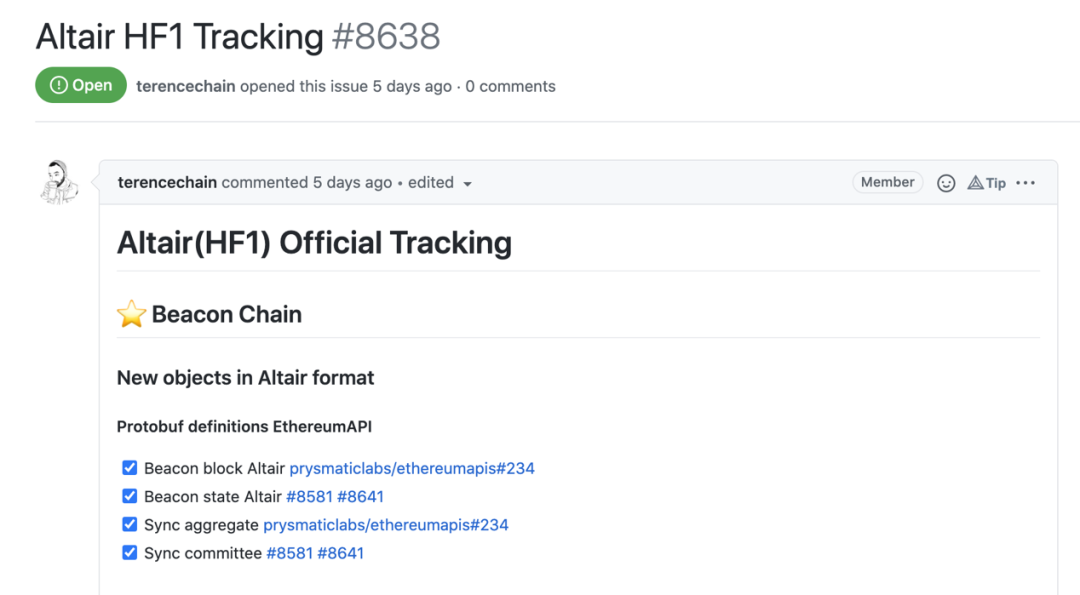The height and width of the screenshot is (595, 1080).
Task: Toggle the Sync aggregate checkbox
Action: tap(129, 525)
